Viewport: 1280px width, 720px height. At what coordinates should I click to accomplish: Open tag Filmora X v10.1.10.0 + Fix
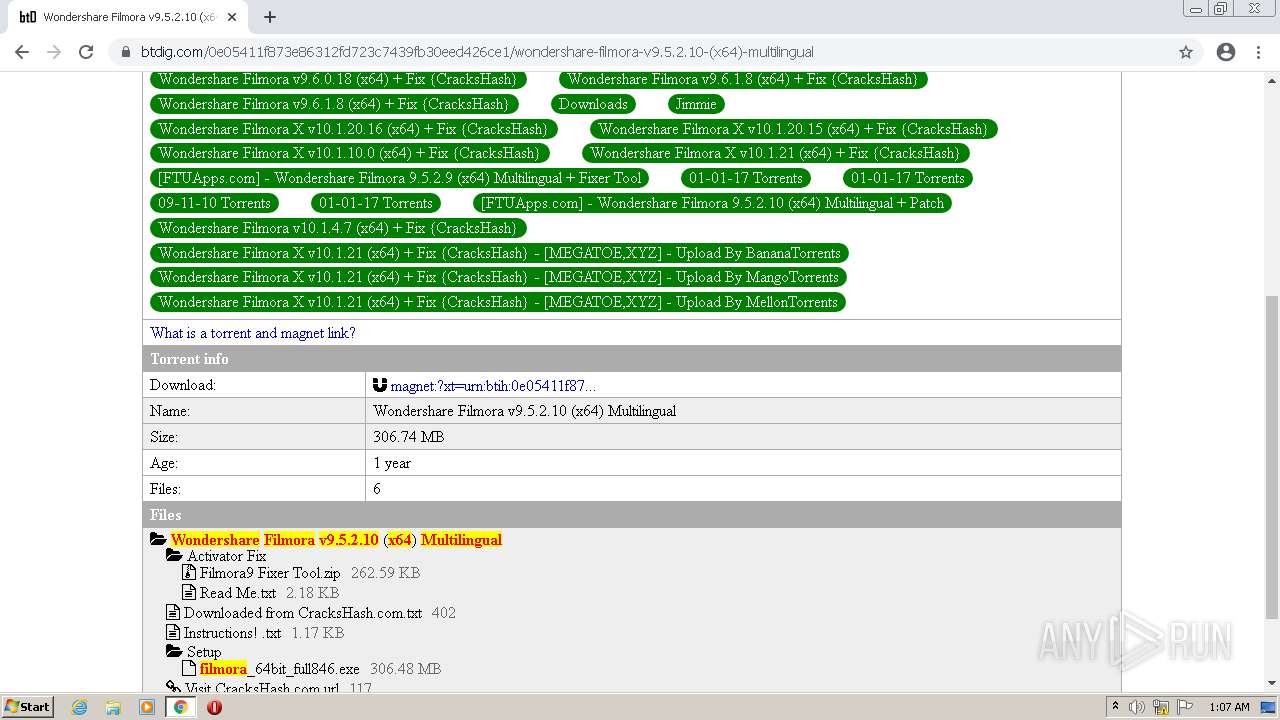click(349, 153)
